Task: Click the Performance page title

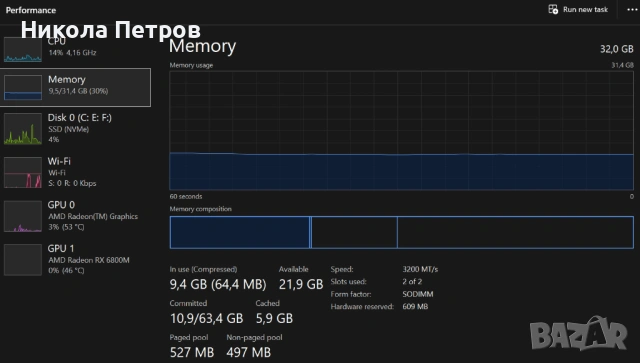Action: pos(31,10)
